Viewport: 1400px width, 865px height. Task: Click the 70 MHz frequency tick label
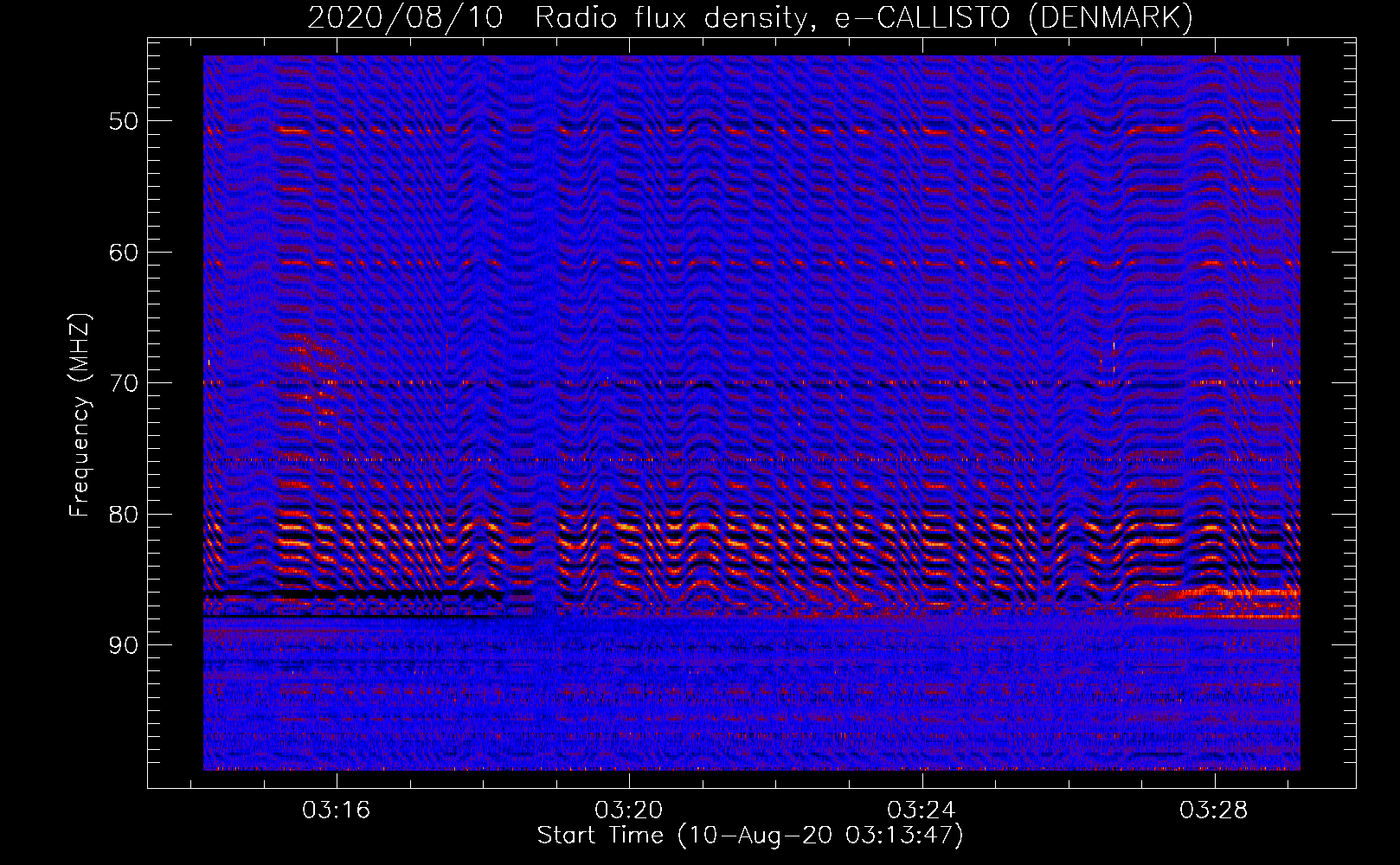coord(123,383)
